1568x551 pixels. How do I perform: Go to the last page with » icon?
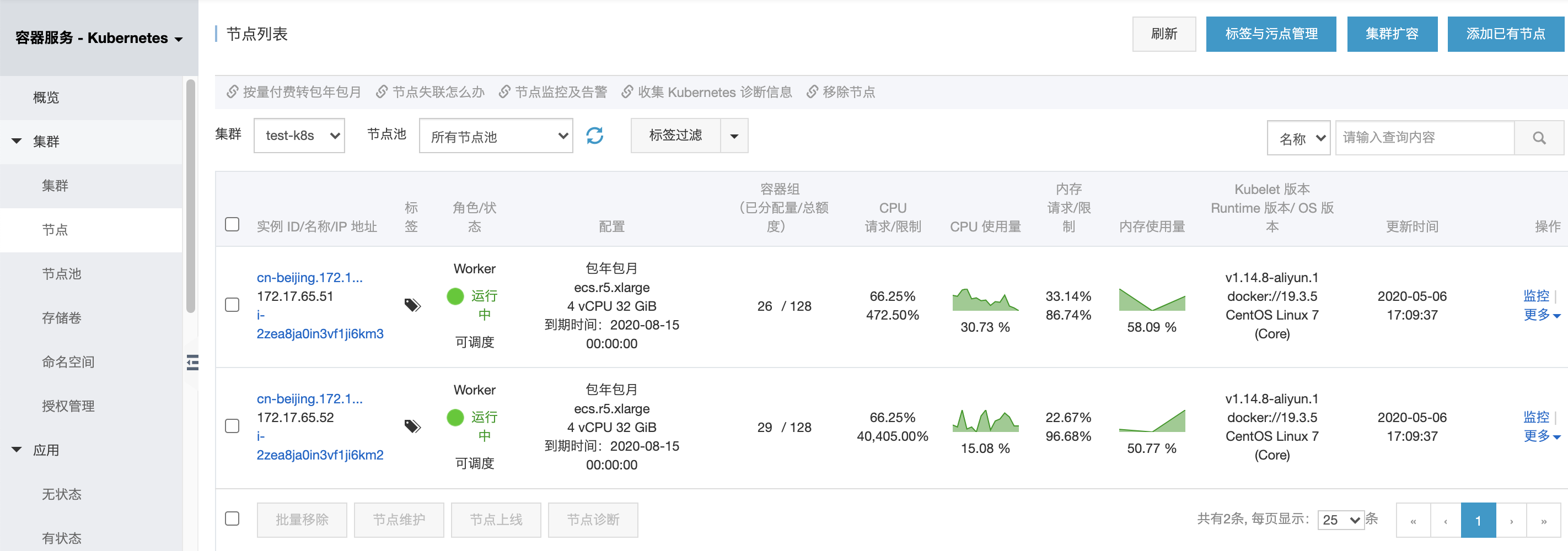coord(1543,521)
